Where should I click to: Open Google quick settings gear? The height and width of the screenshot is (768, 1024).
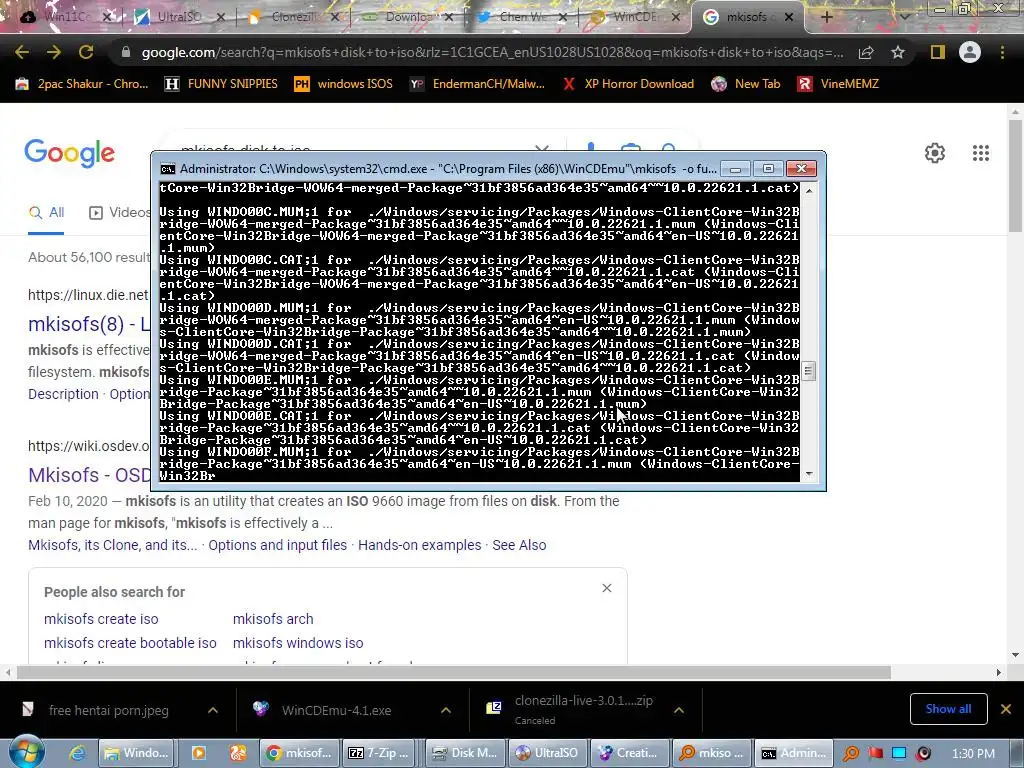pos(935,153)
